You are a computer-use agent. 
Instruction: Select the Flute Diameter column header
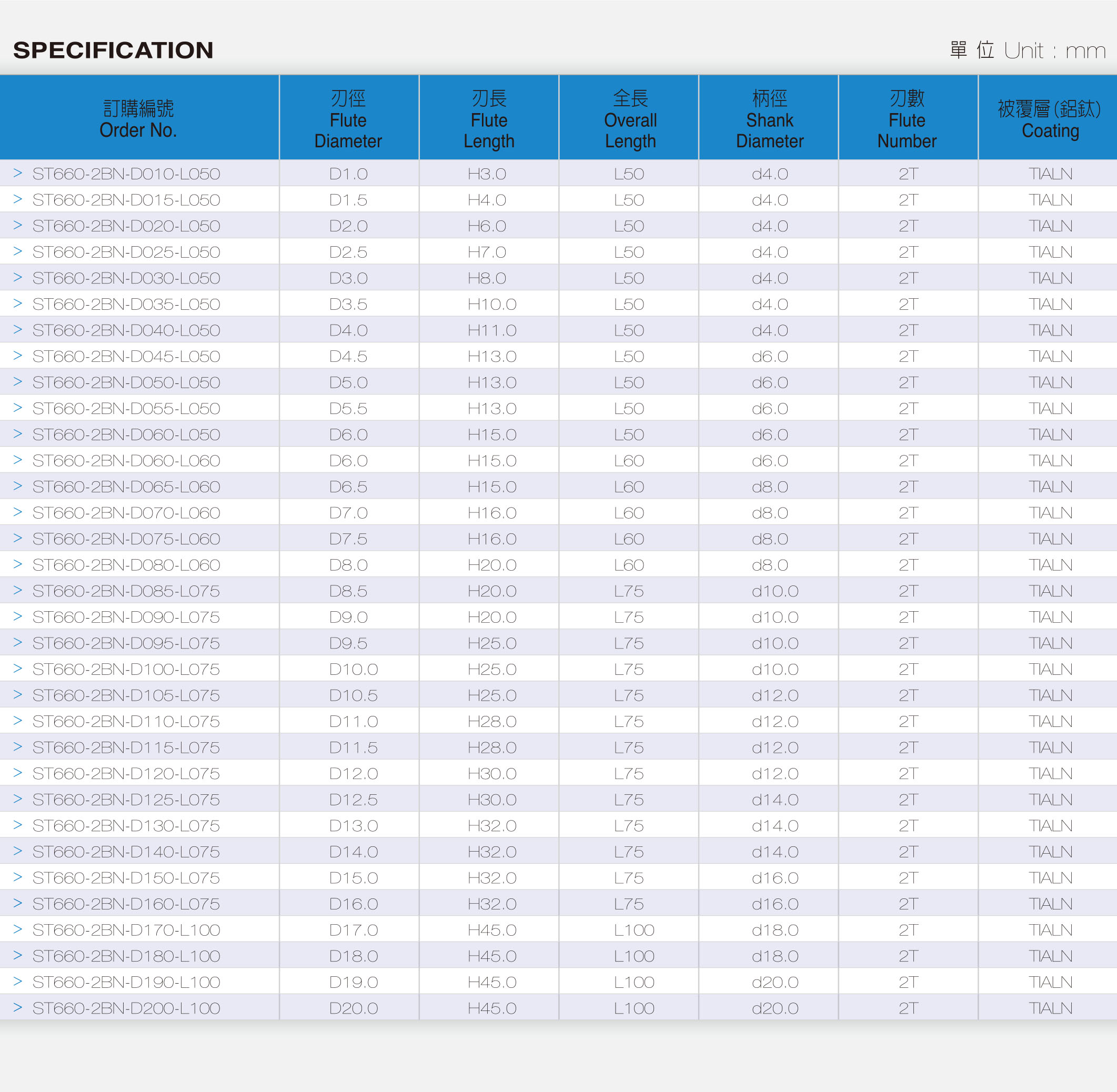(x=349, y=118)
